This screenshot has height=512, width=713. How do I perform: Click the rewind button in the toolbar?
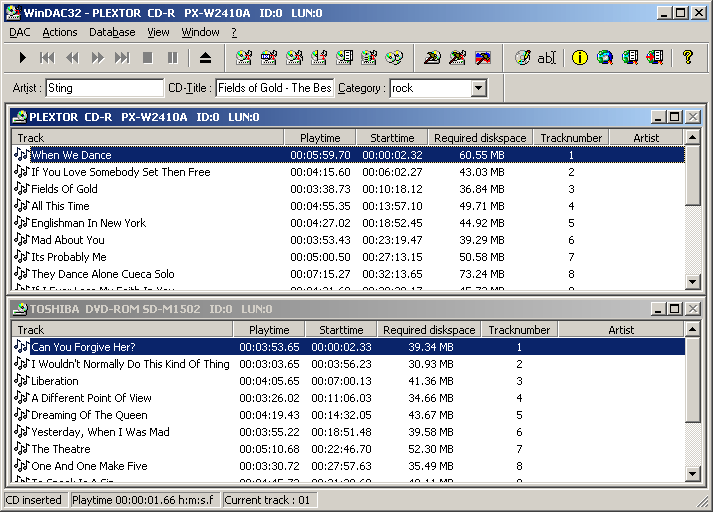pyautogui.click(x=73, y=58)
